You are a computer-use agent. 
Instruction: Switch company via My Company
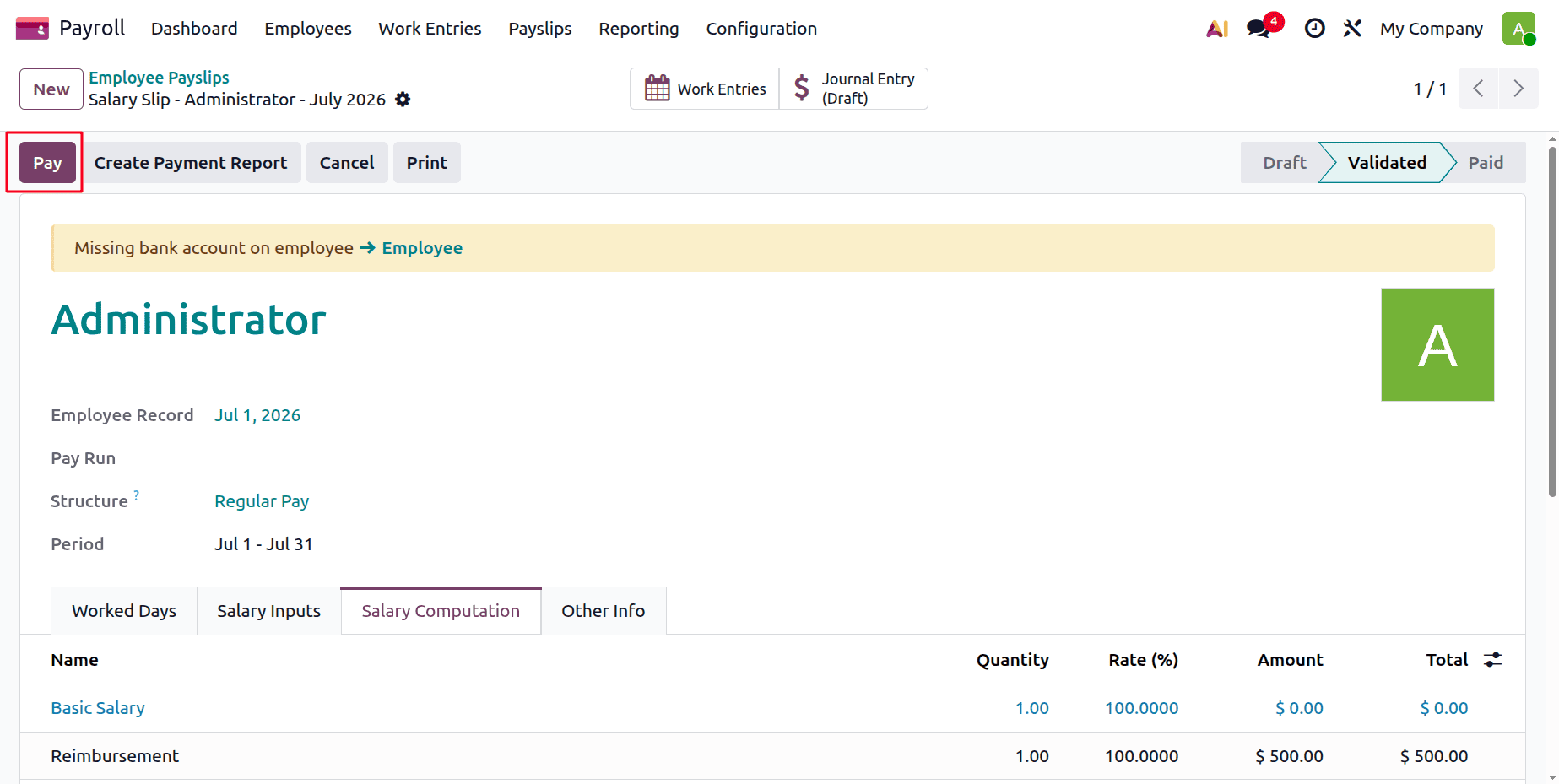click(1432, 29)
